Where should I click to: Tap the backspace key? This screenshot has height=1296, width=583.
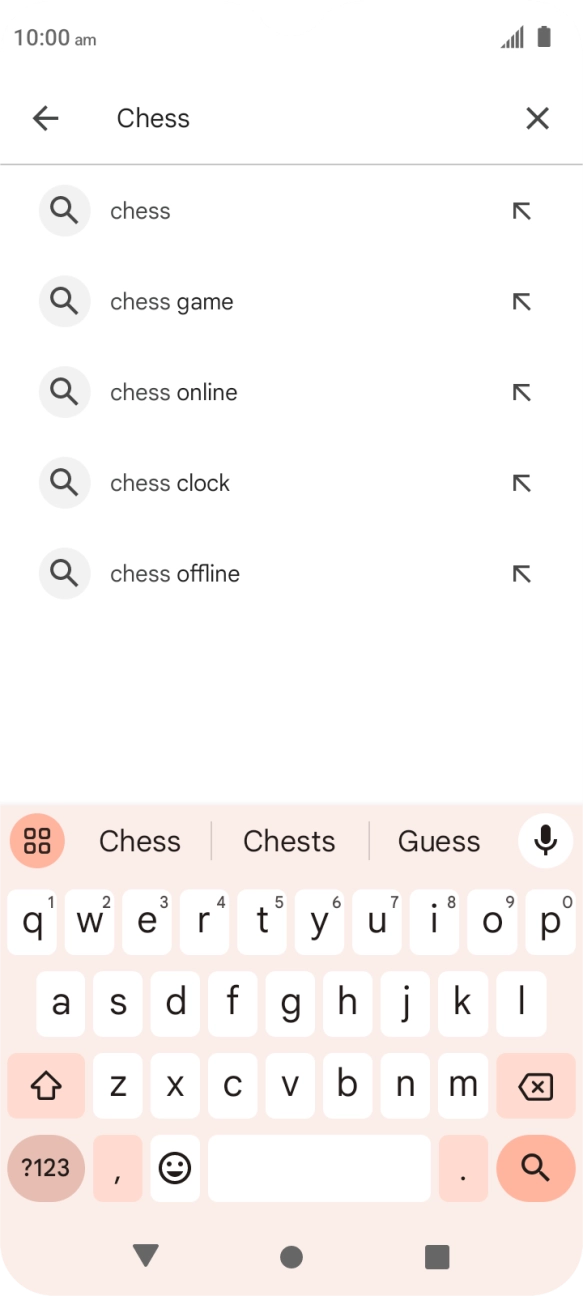coord(535,1085)
